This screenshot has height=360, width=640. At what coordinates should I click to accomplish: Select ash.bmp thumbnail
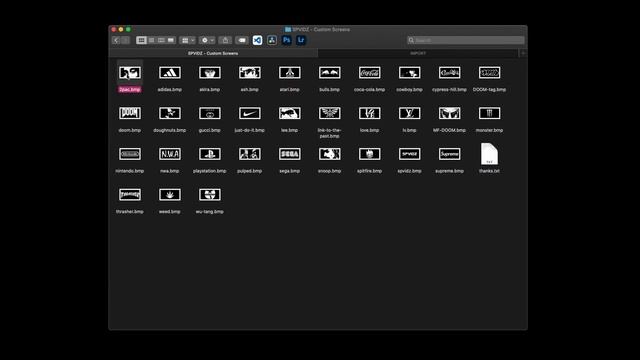(x=250, y=73)
